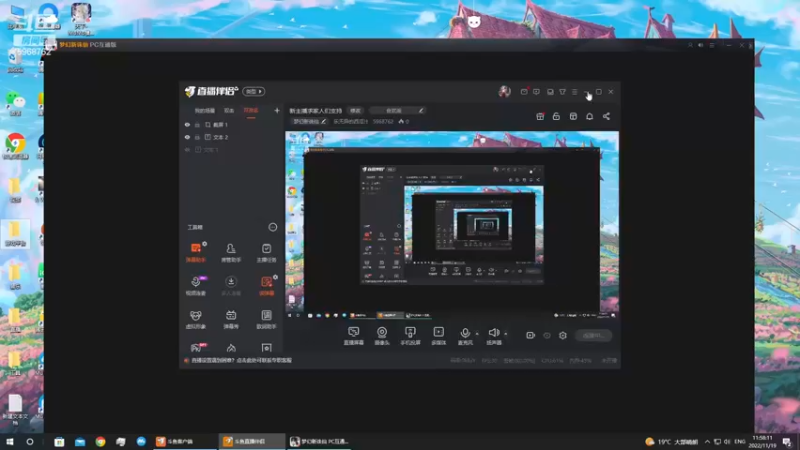Open Google Chrome desktop shortcut
The height and width of the screenshot is (450, 800).
[x=16, y=146]
